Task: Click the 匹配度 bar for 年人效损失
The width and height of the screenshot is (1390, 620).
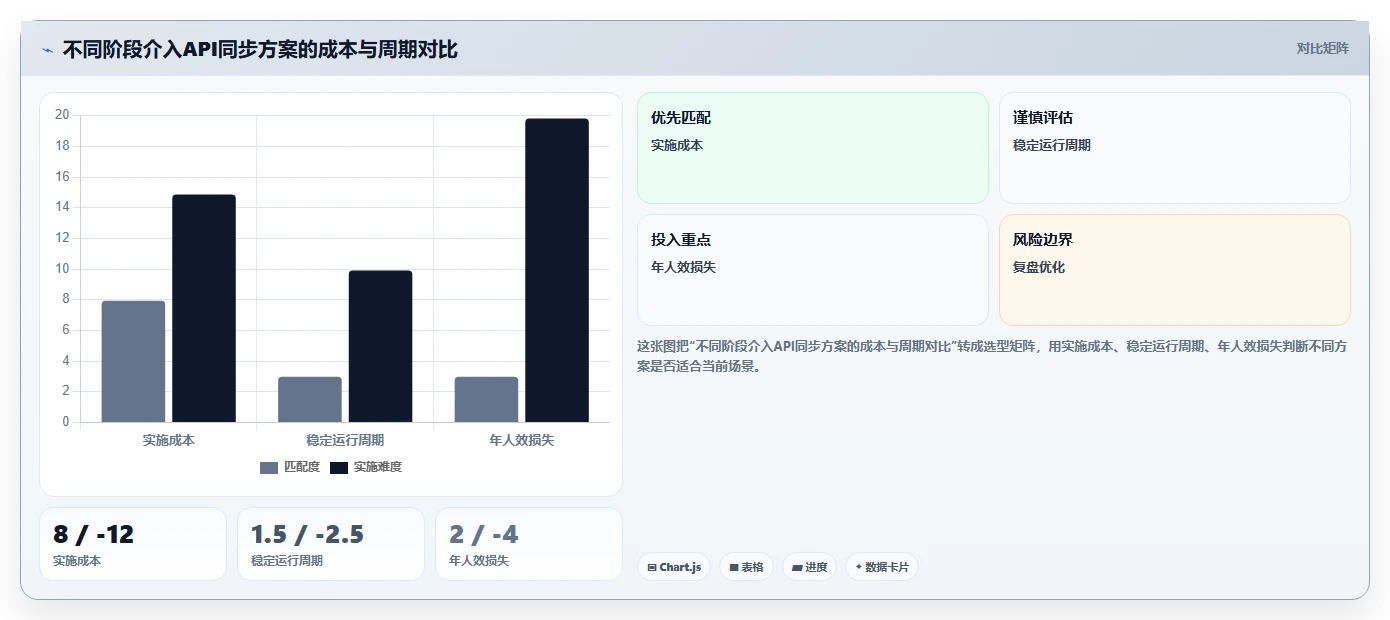Action: (486, 399)
